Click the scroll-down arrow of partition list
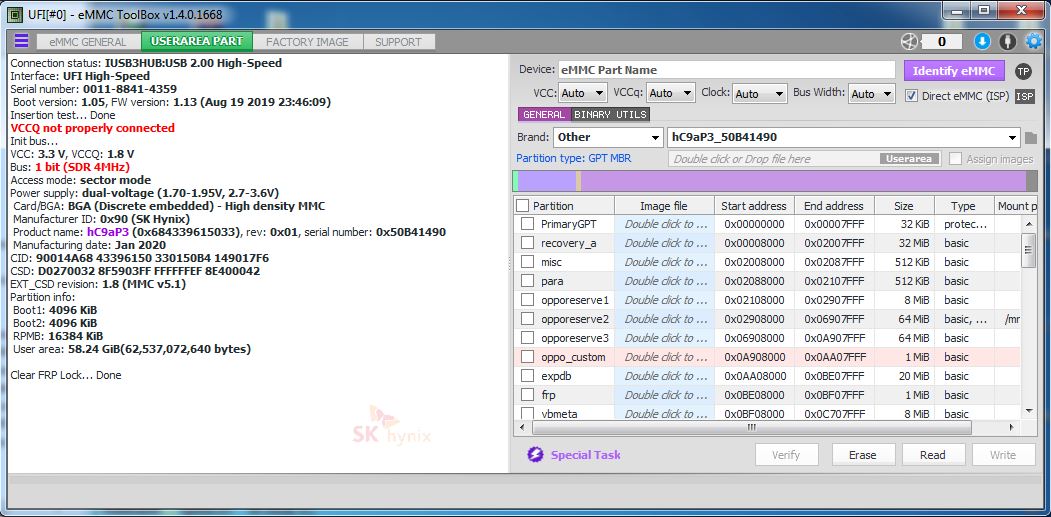This screenshot has width=1051, height=517. click(x=1030, y=410)
